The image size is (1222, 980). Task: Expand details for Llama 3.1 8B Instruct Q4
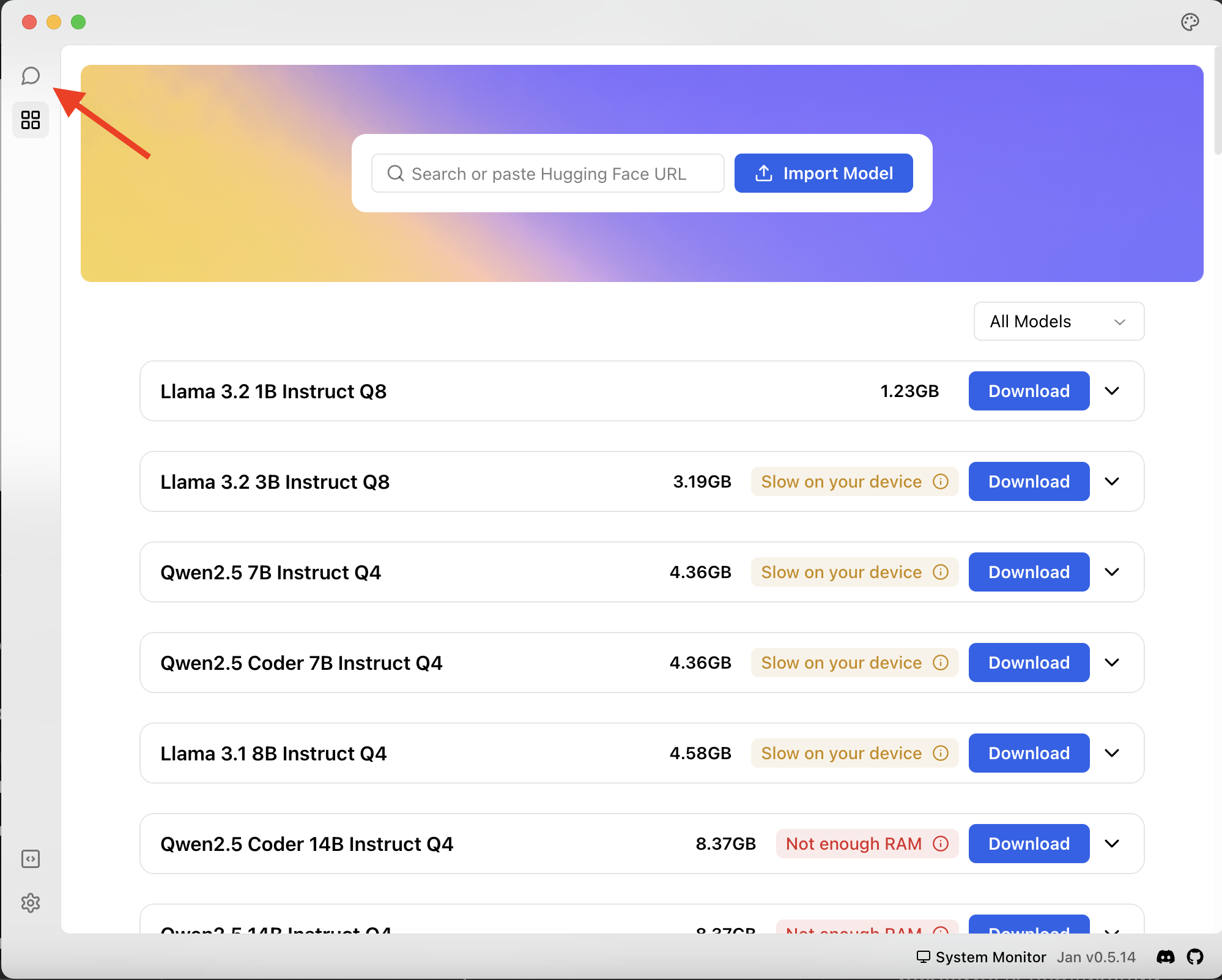[x=1112, y=753]
